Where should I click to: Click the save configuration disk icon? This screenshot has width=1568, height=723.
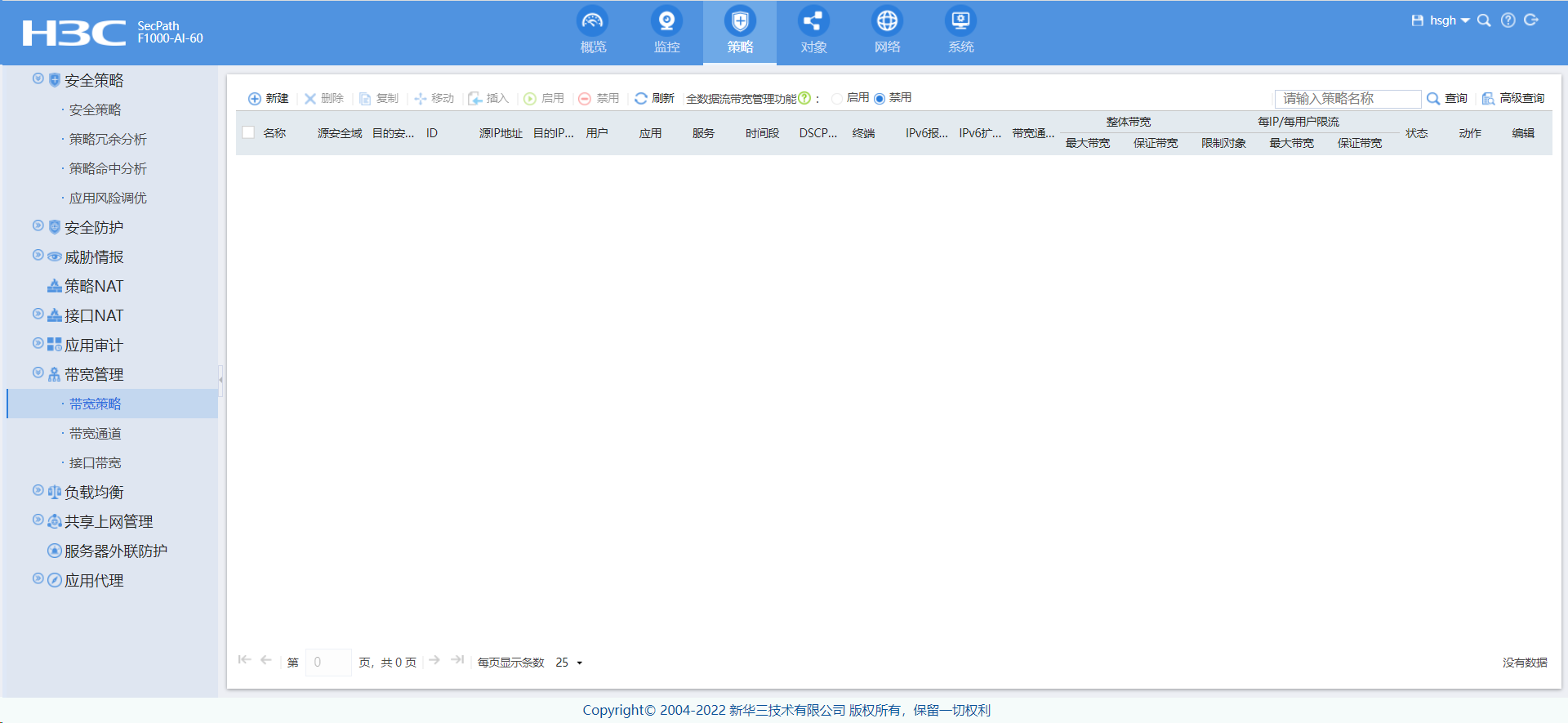pyautogui.click(x=1417, y=20)
